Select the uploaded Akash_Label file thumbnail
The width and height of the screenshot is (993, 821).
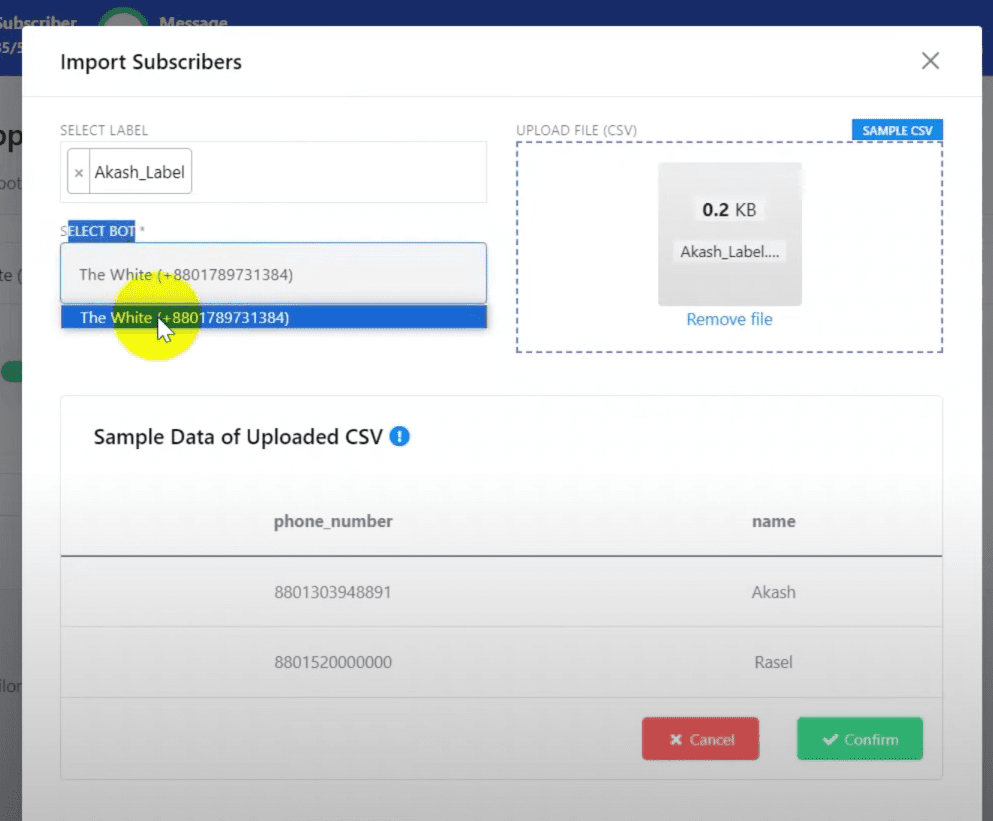tap(729, 234)
